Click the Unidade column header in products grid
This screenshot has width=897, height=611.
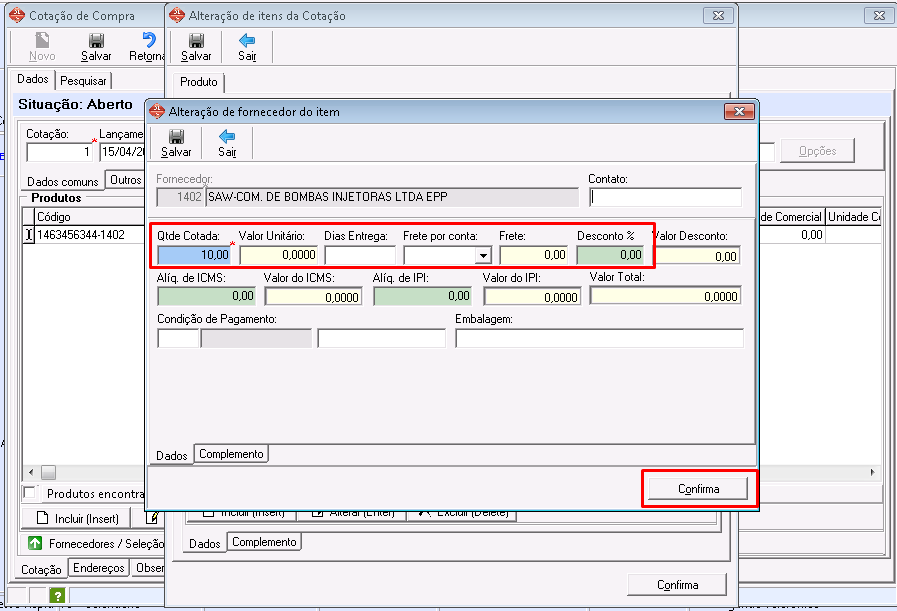(854, 217)
